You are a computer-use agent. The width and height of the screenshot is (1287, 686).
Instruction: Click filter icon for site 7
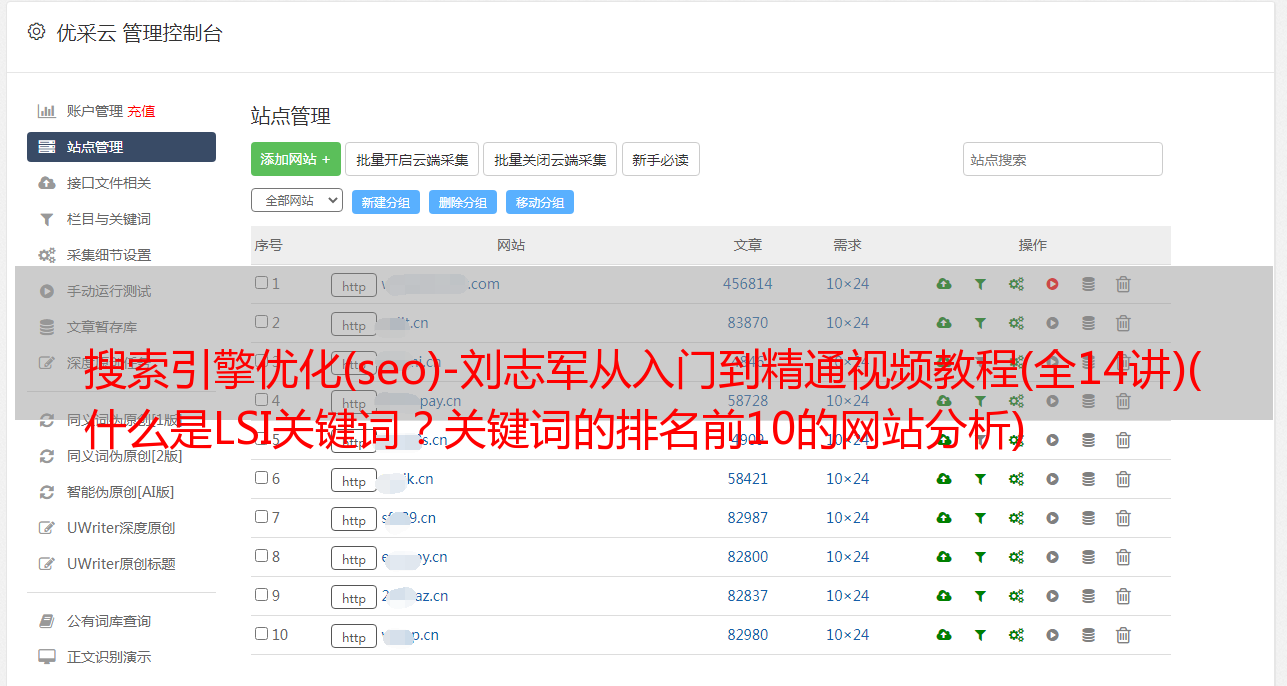click(x=980, y=518)
